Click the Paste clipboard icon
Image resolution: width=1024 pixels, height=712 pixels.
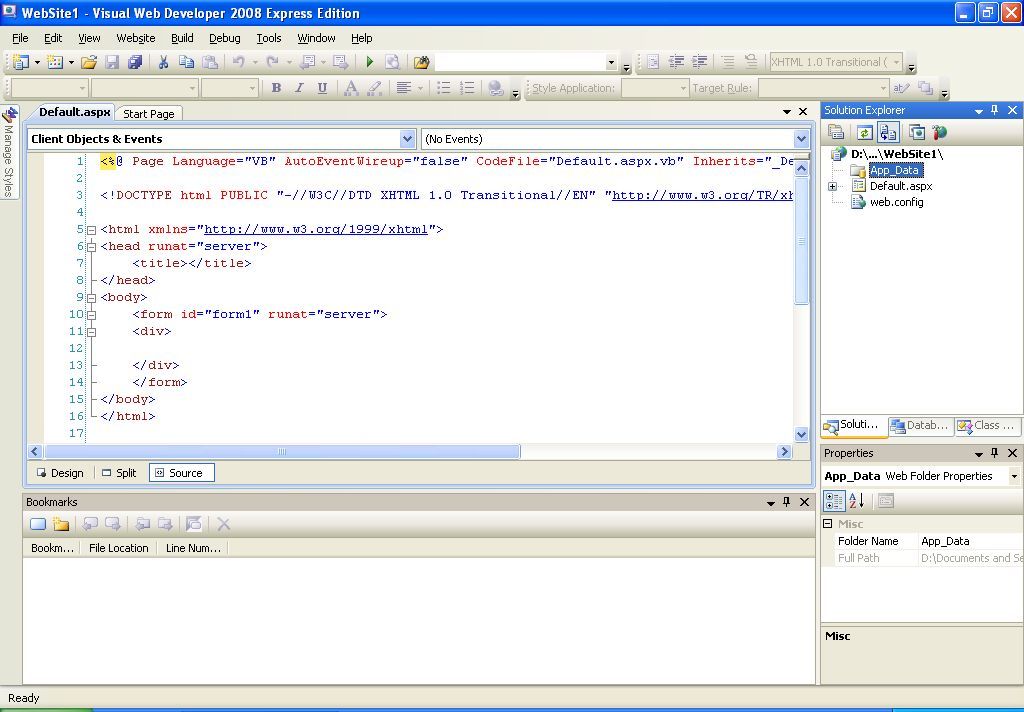pyautogui.click(x=210, y=62)
